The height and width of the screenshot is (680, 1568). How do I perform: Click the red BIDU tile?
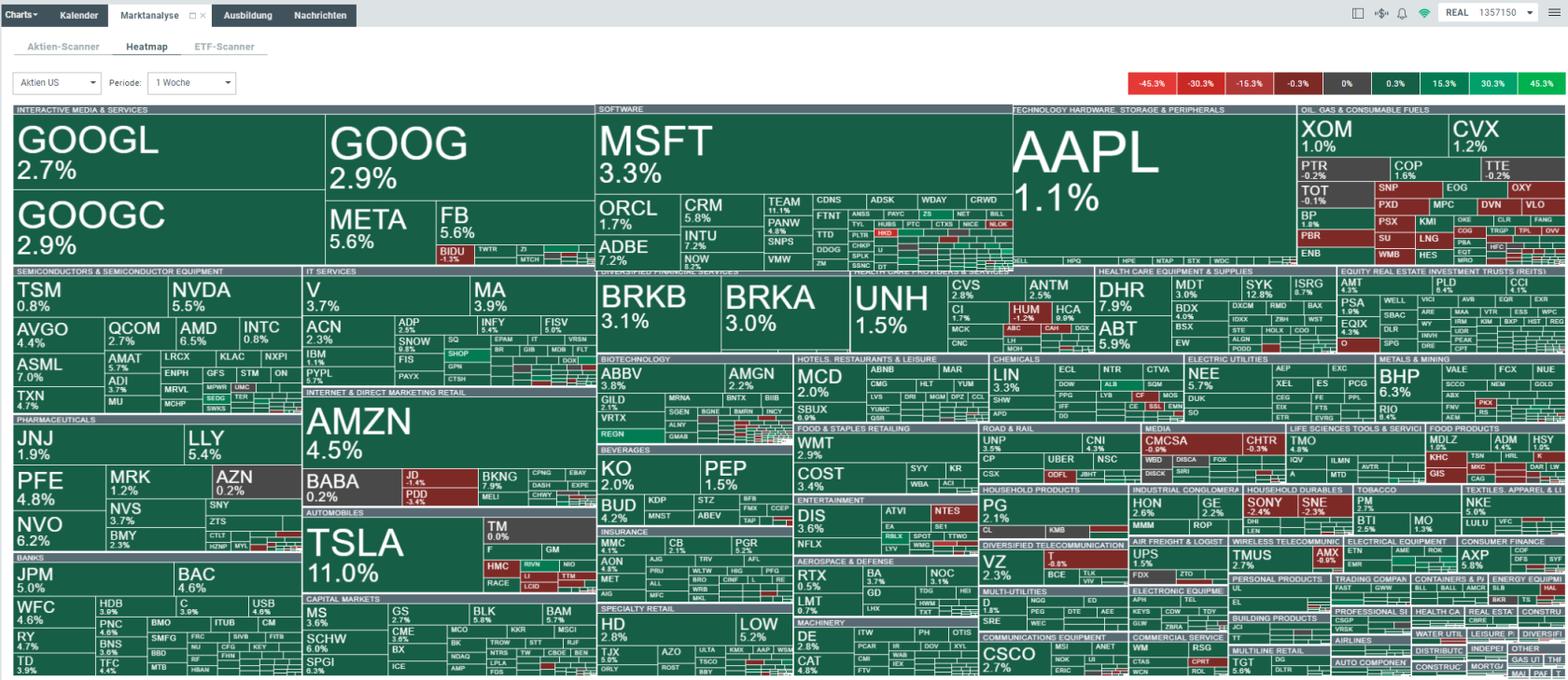[455, 255]
